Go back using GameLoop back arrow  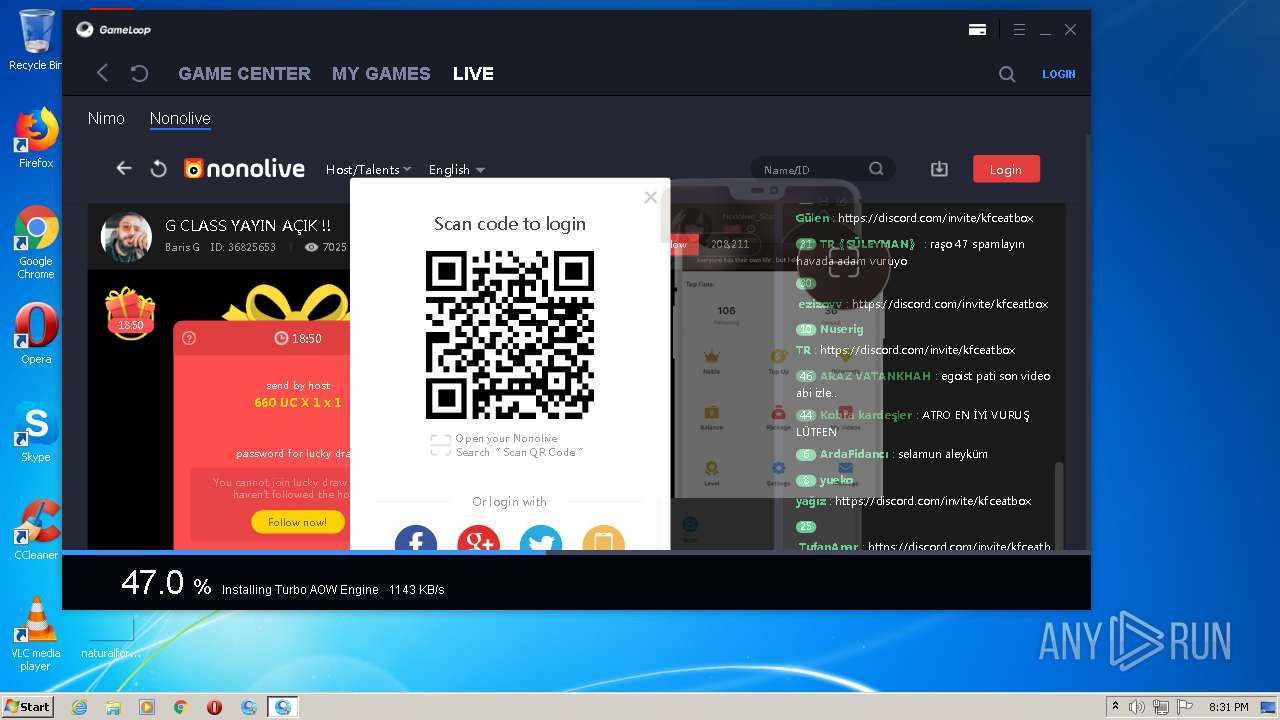tap(102, 73)
